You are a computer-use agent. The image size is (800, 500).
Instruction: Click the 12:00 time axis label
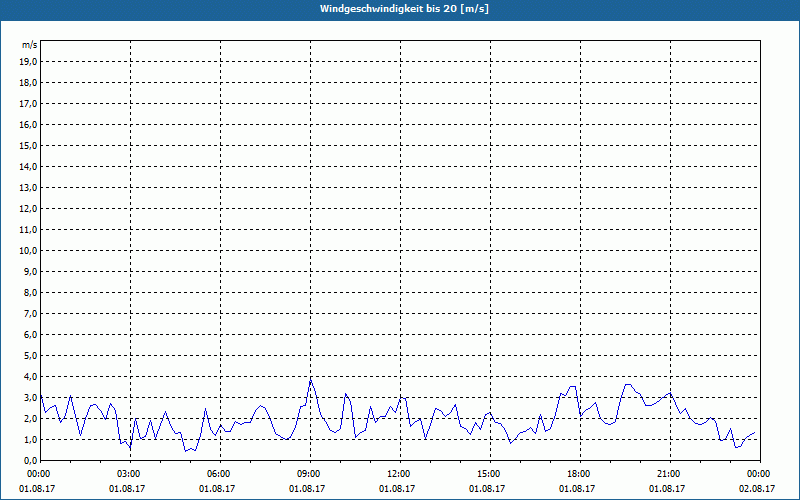click(401, 474)
